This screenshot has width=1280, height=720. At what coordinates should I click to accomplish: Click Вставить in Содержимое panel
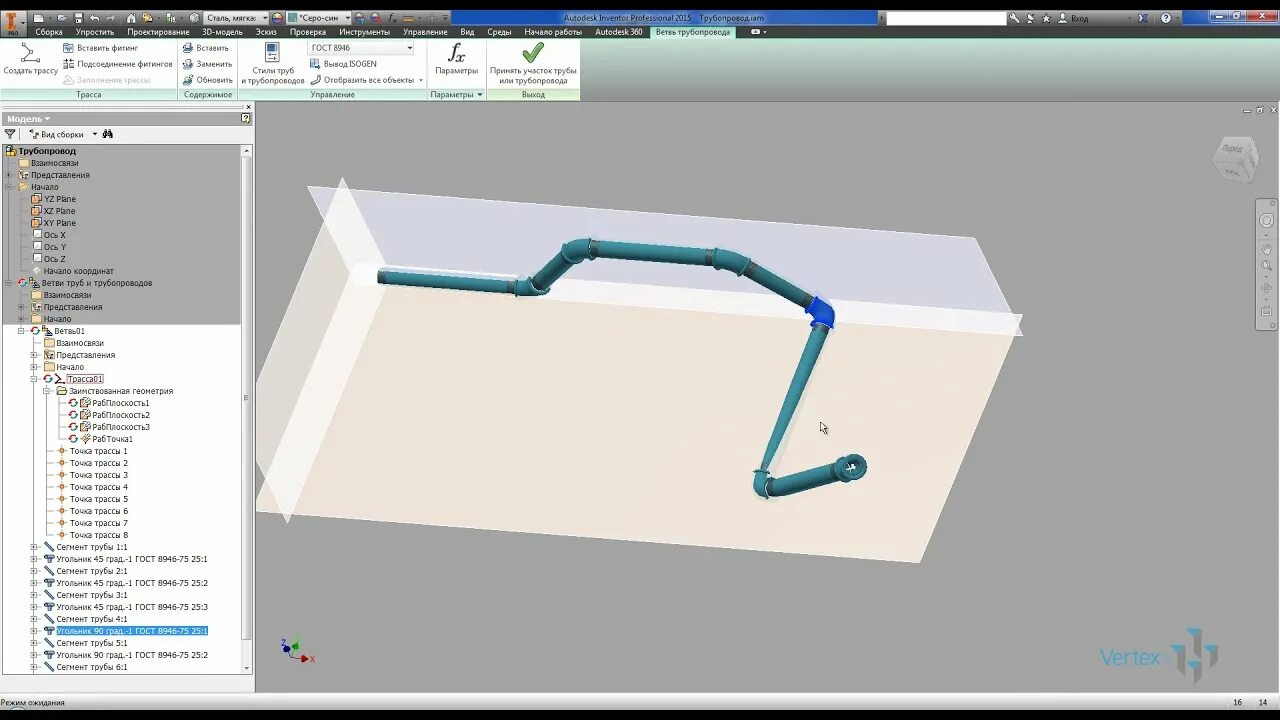click(x=206, y=48)
